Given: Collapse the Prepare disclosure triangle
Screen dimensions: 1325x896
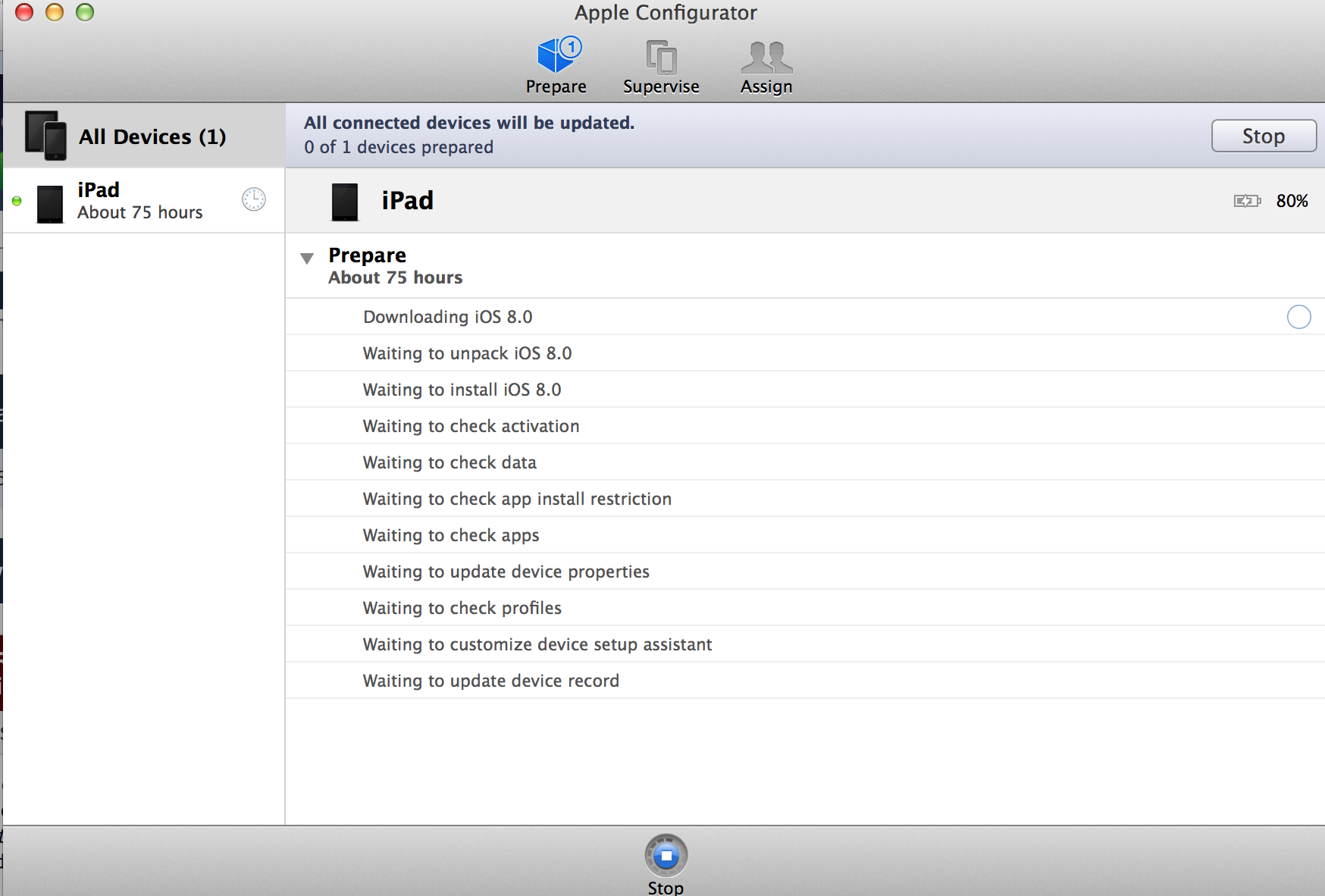Looking at the screenshot, I should tap(307, 258).
